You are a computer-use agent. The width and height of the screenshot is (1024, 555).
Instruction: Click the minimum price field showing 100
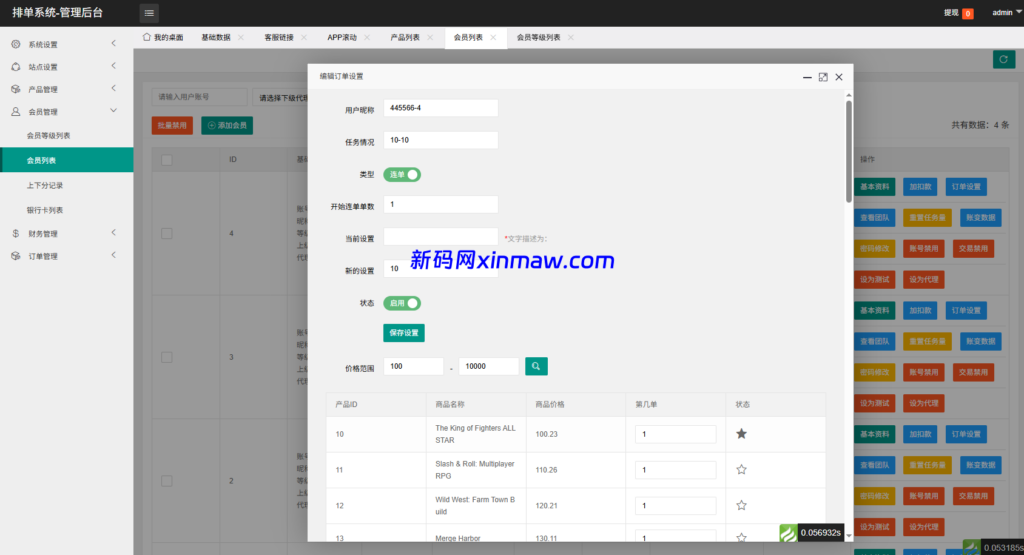click(x=413, y=366)
